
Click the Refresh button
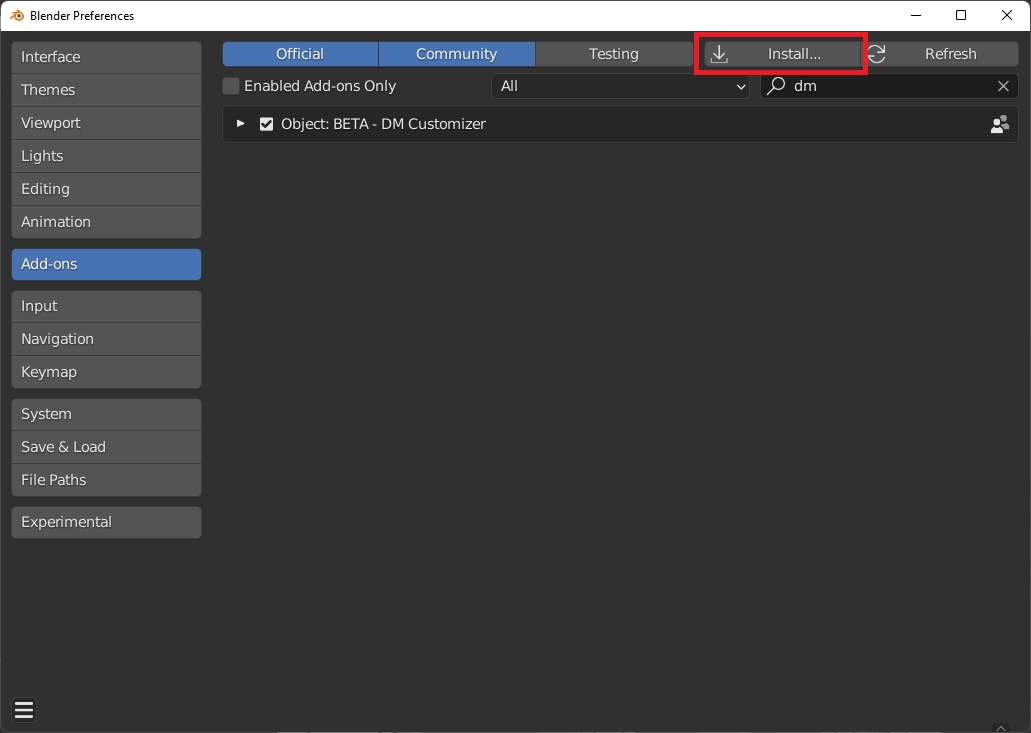coord(940,54)
